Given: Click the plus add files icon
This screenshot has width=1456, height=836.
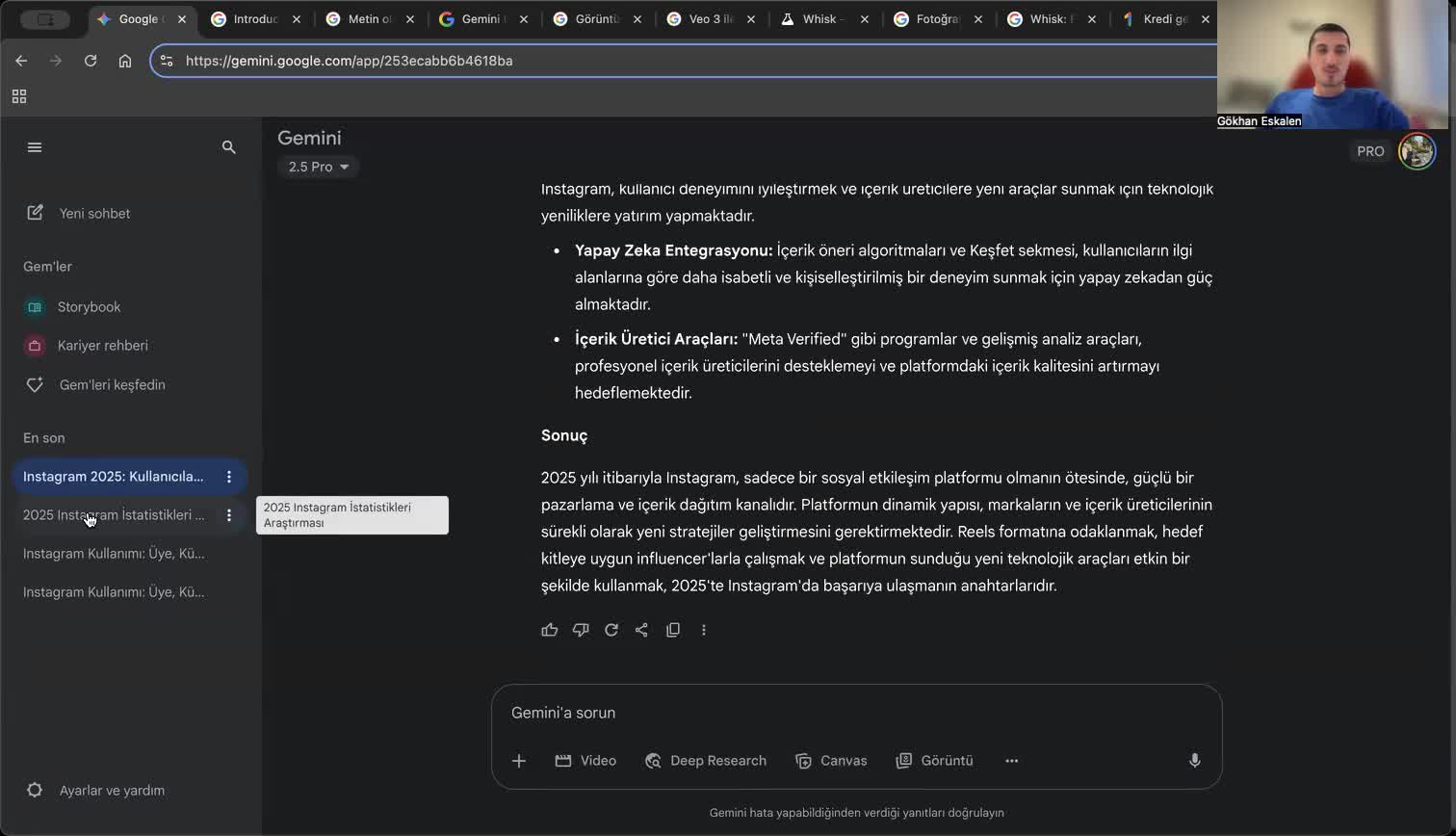Looking at the screenshot, I should 519,761.
